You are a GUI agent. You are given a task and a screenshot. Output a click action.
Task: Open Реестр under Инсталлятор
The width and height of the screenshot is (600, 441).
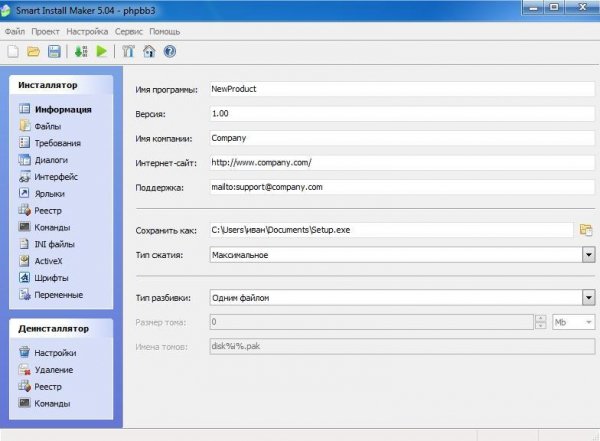click(x=48, y=211)
